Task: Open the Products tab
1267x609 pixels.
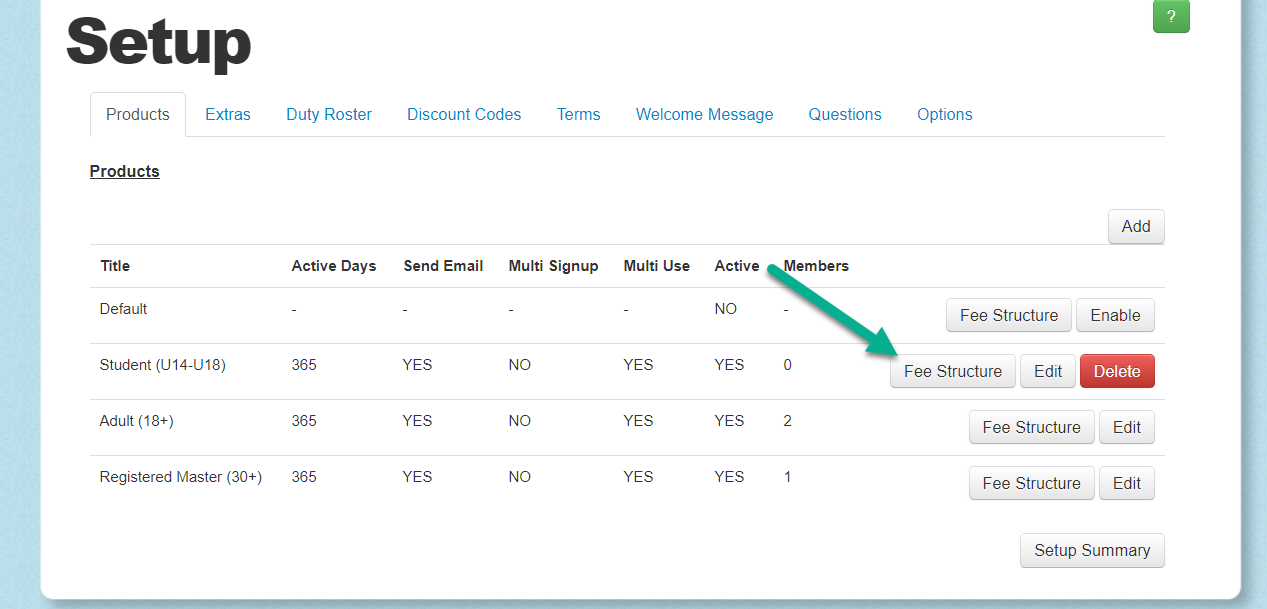Action: click(138, 114)
